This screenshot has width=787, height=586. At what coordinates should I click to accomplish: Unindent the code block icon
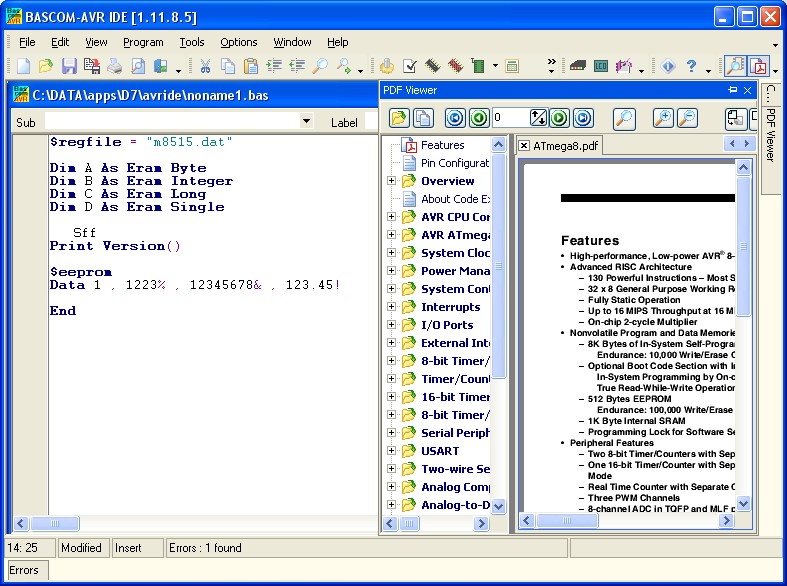tap(297, 66)
